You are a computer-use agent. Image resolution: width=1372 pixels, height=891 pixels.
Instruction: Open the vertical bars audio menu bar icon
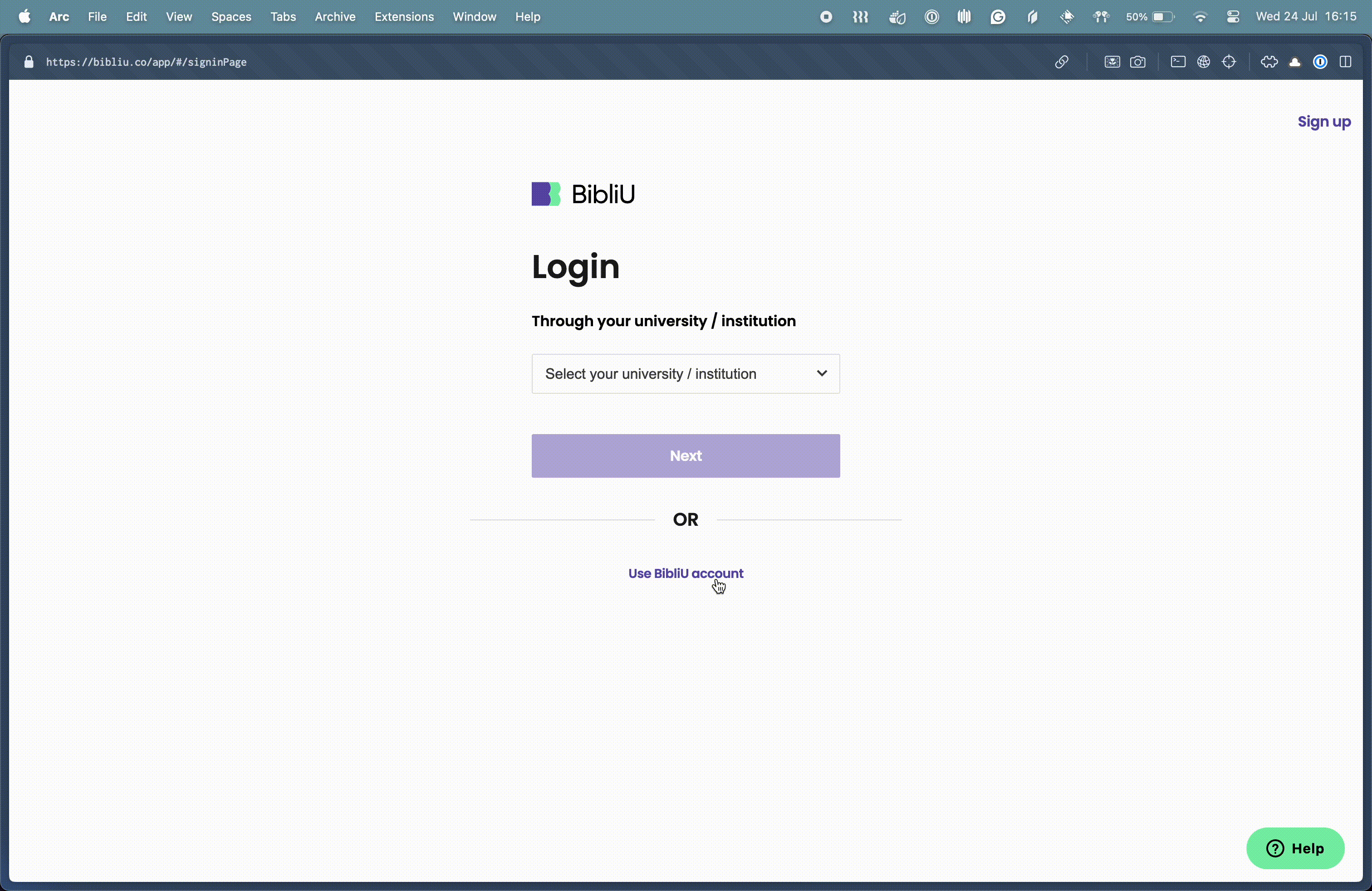pos(964,17)
